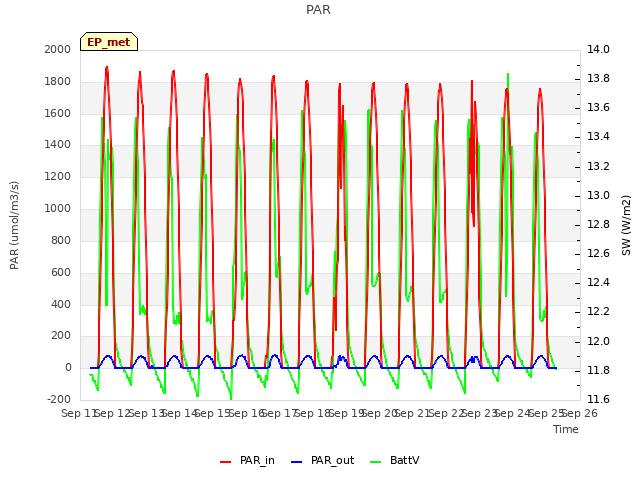Click the 12.6 right axis tick label
This screenshot has width=640, height=480.
point(598,254)
